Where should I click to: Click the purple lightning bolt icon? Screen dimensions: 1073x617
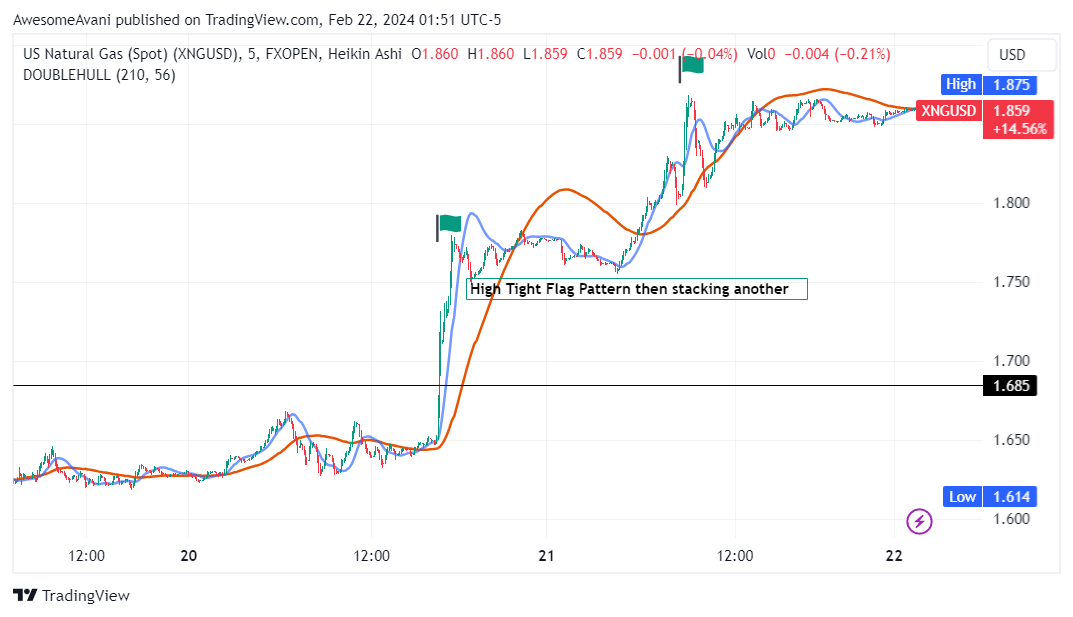click(919, 521)
